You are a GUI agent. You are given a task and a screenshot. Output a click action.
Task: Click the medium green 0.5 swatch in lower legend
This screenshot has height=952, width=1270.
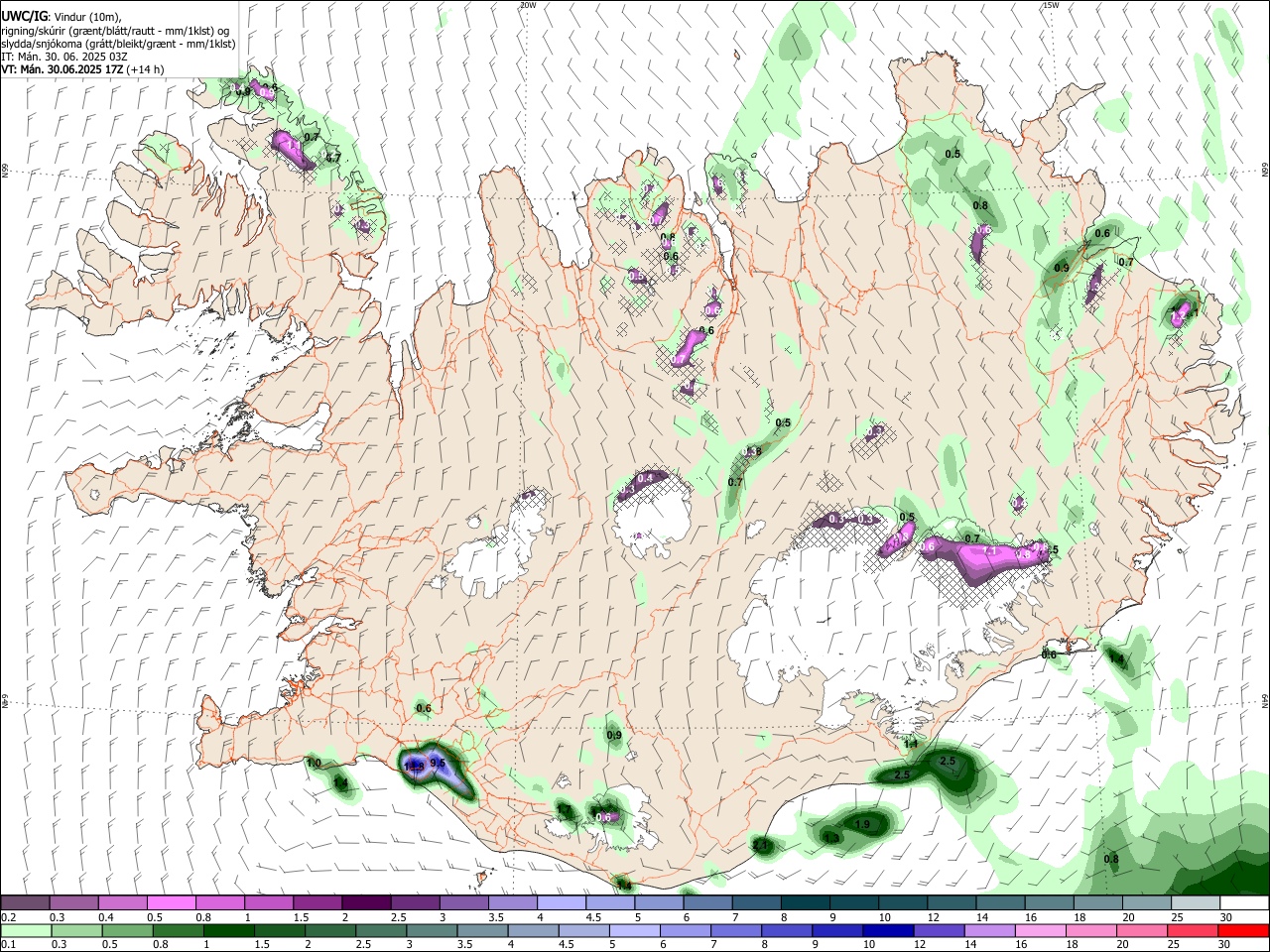pyautogui.click(x=127, y=931)
